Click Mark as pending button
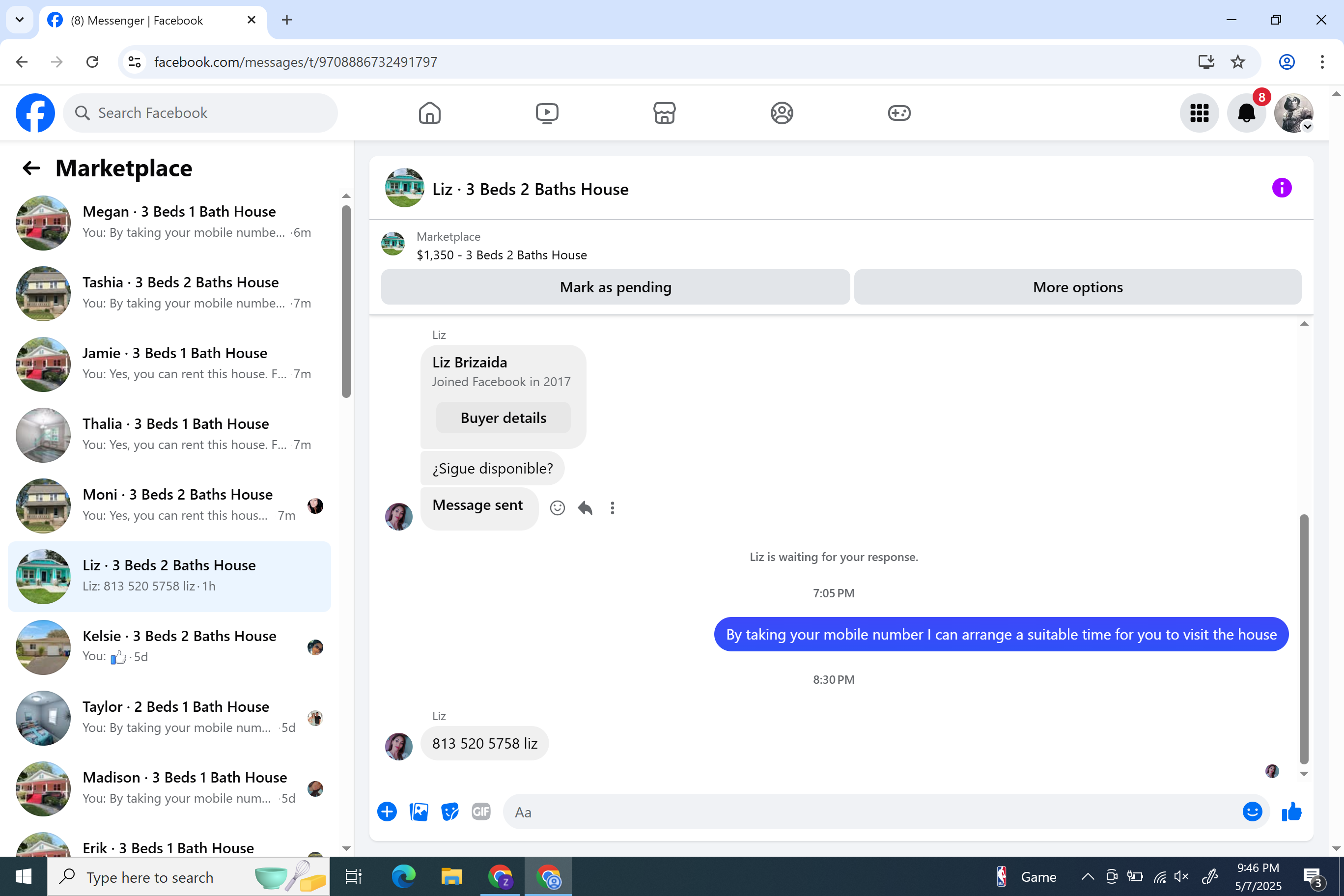 [x=615, y=287]
